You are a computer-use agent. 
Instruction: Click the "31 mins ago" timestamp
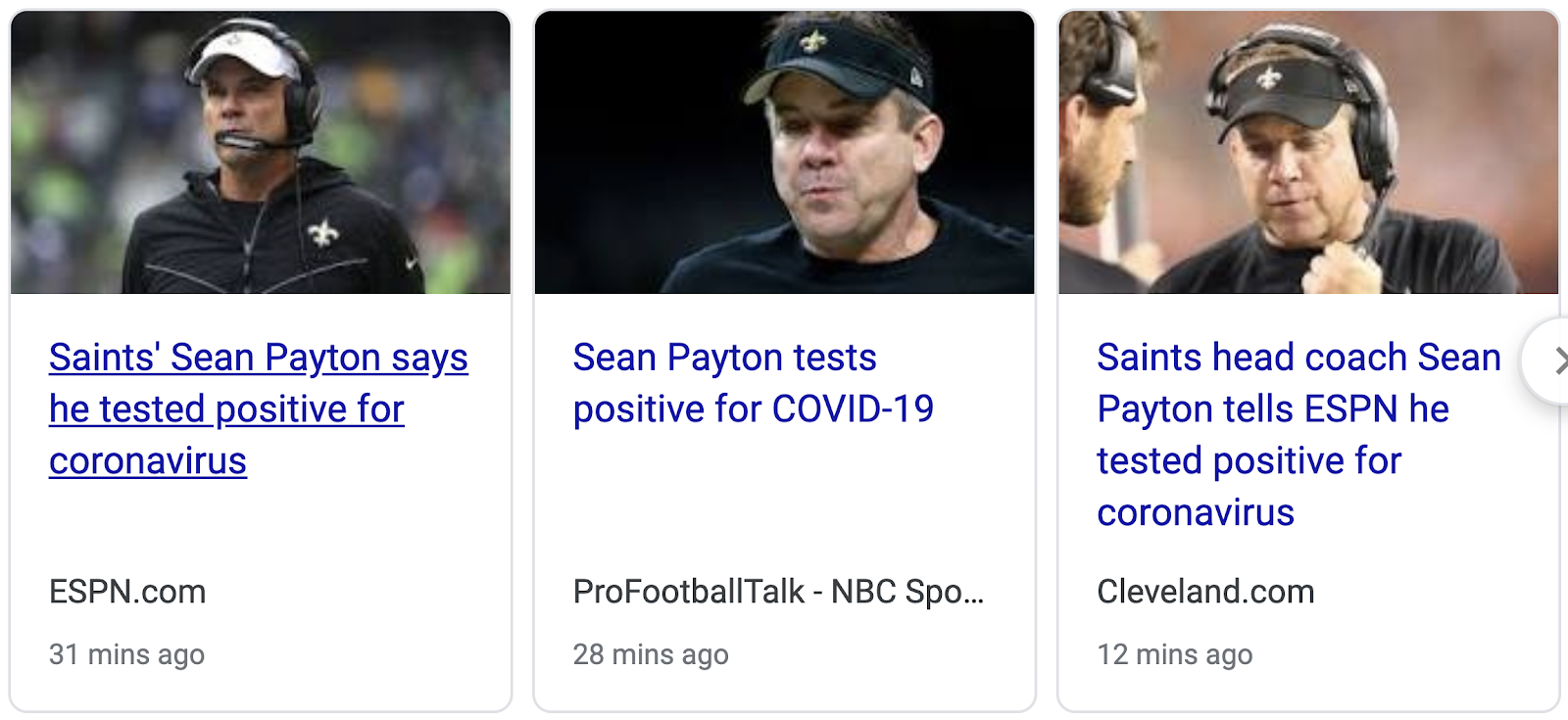(x=126, y=654)
